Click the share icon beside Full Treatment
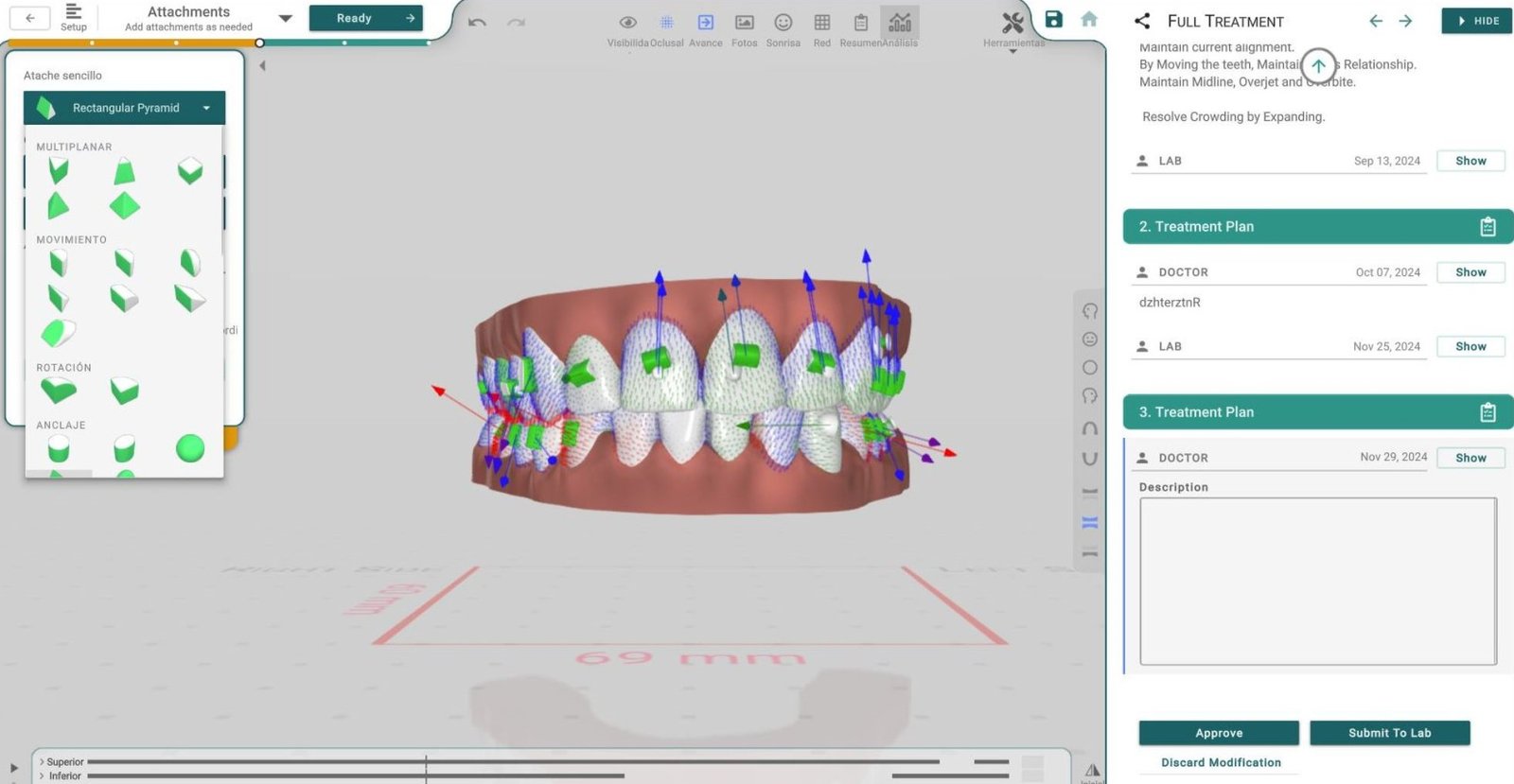Screen dimensions: 1514x784 click(1142, 21)
